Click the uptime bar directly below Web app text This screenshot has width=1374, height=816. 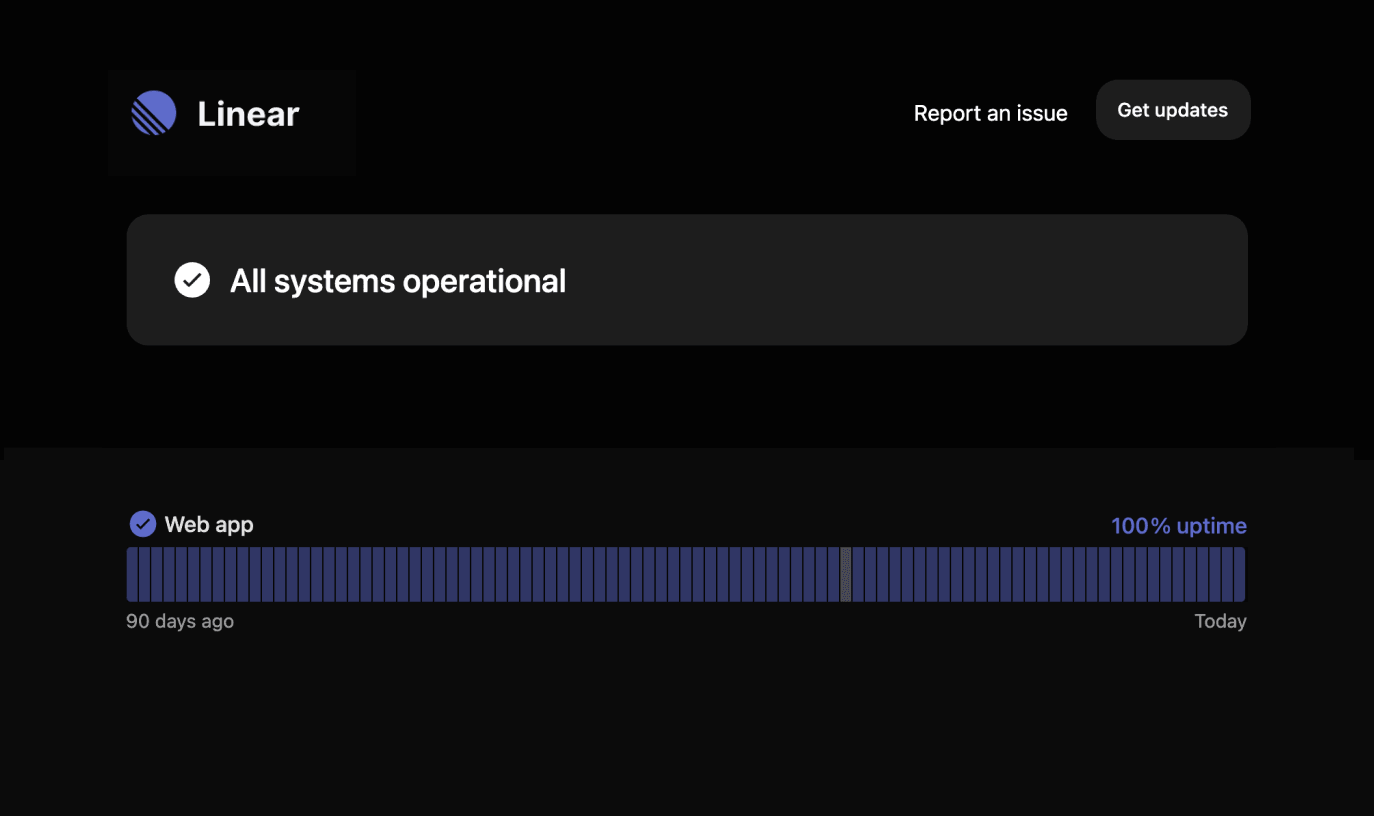tap(206, 574)
